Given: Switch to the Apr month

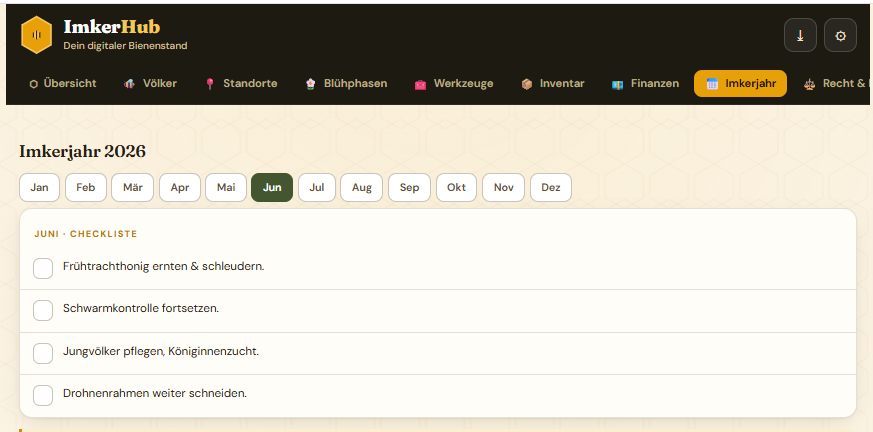Looking at the screenshot, I should (180, 188).
